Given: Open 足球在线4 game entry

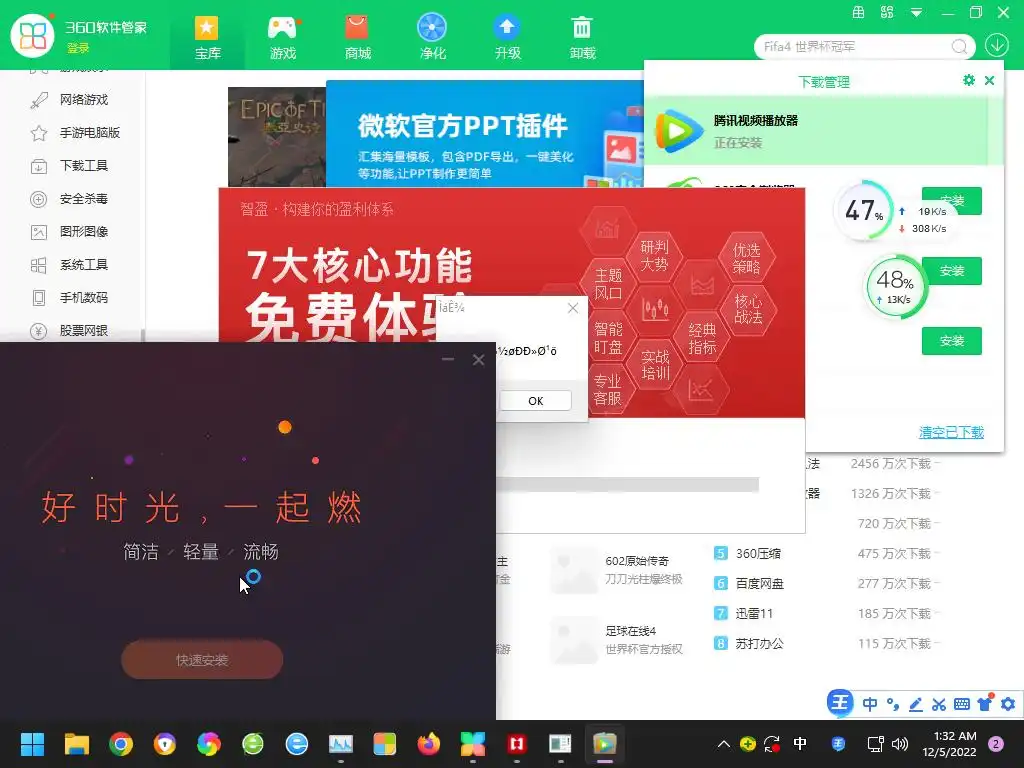Looking at the screenshot, I should [x=617, y=640].
